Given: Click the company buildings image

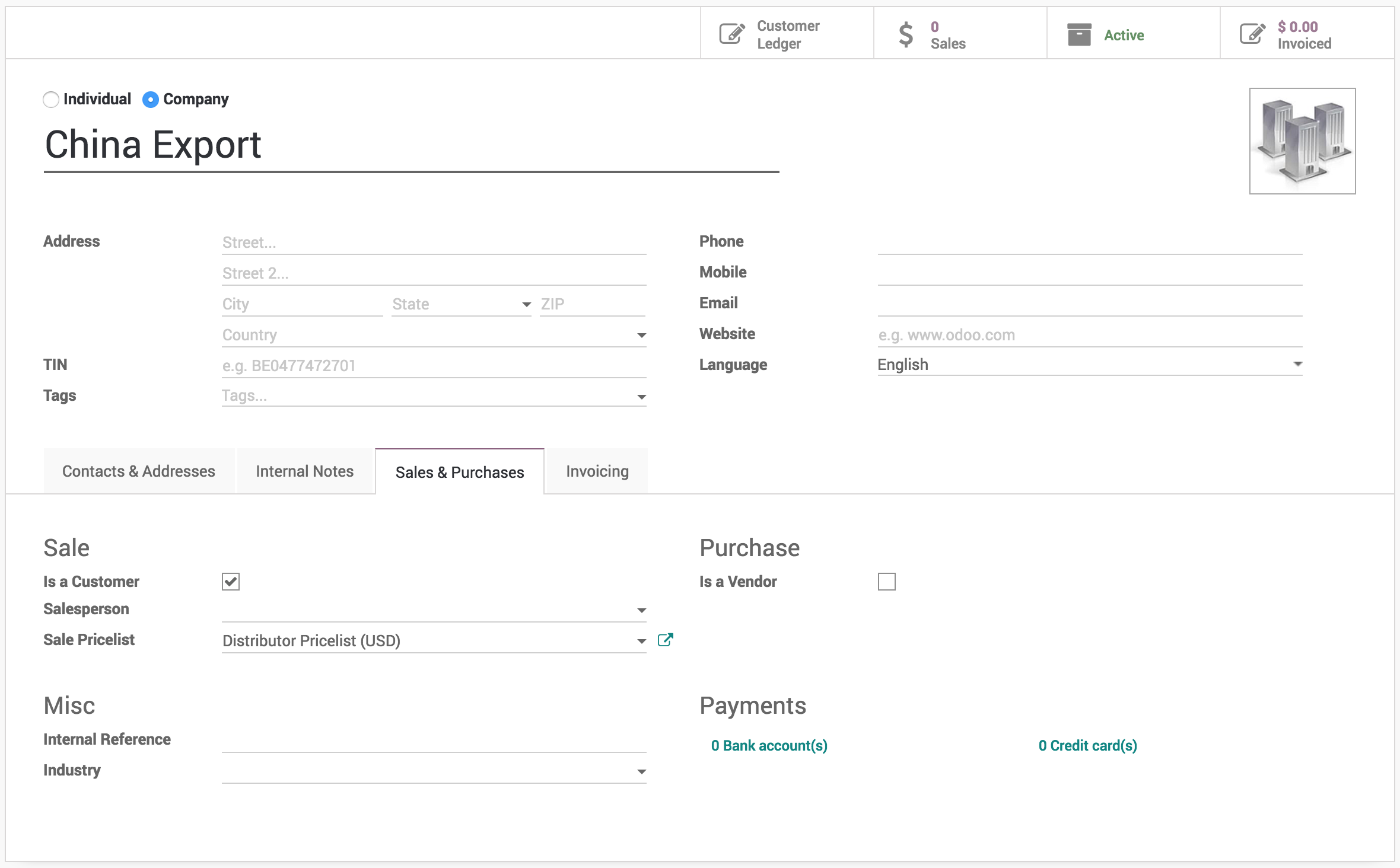Looking at the screenshot, I should pos(1302,141).
